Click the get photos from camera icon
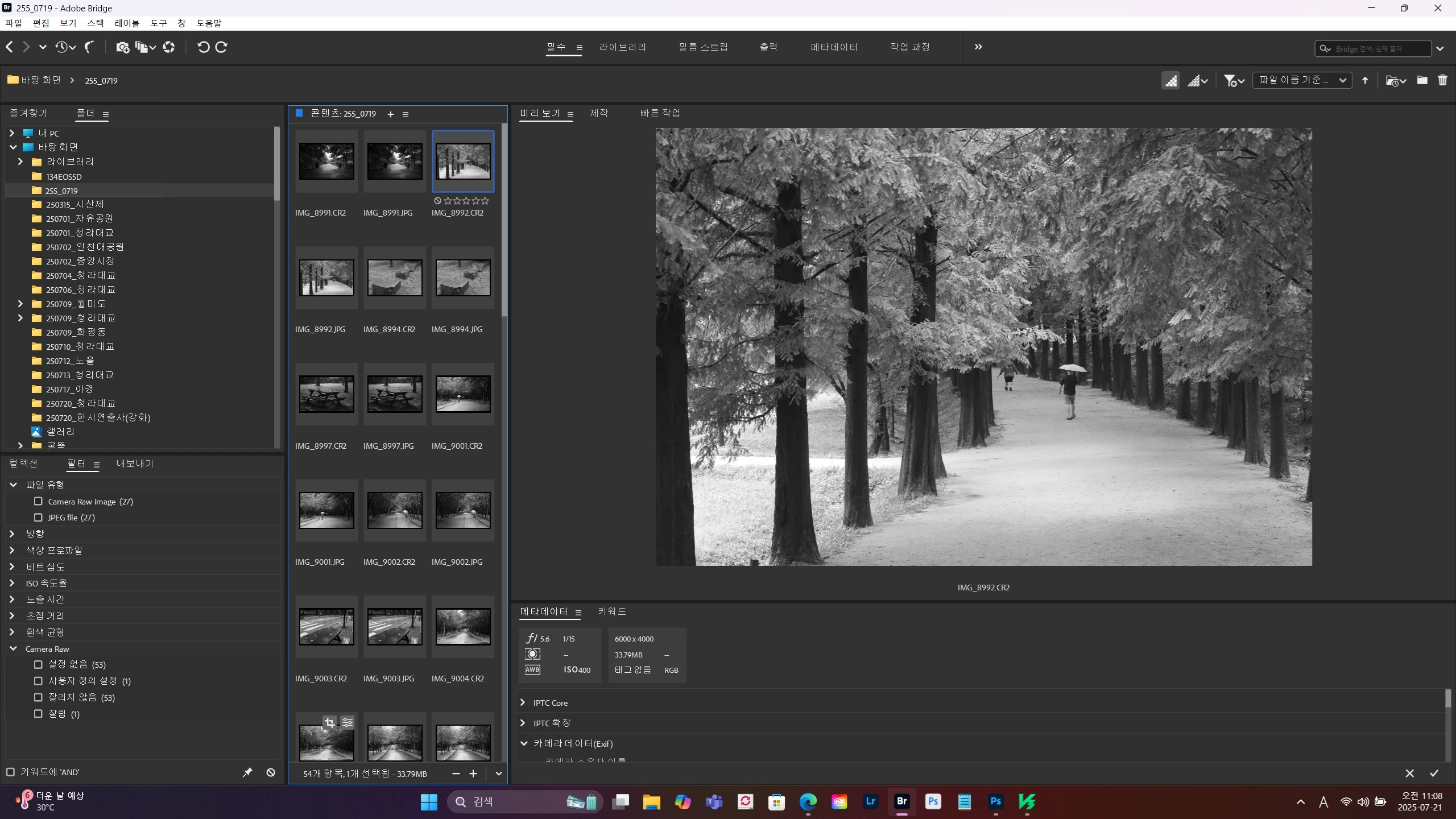 coord(122,47)
